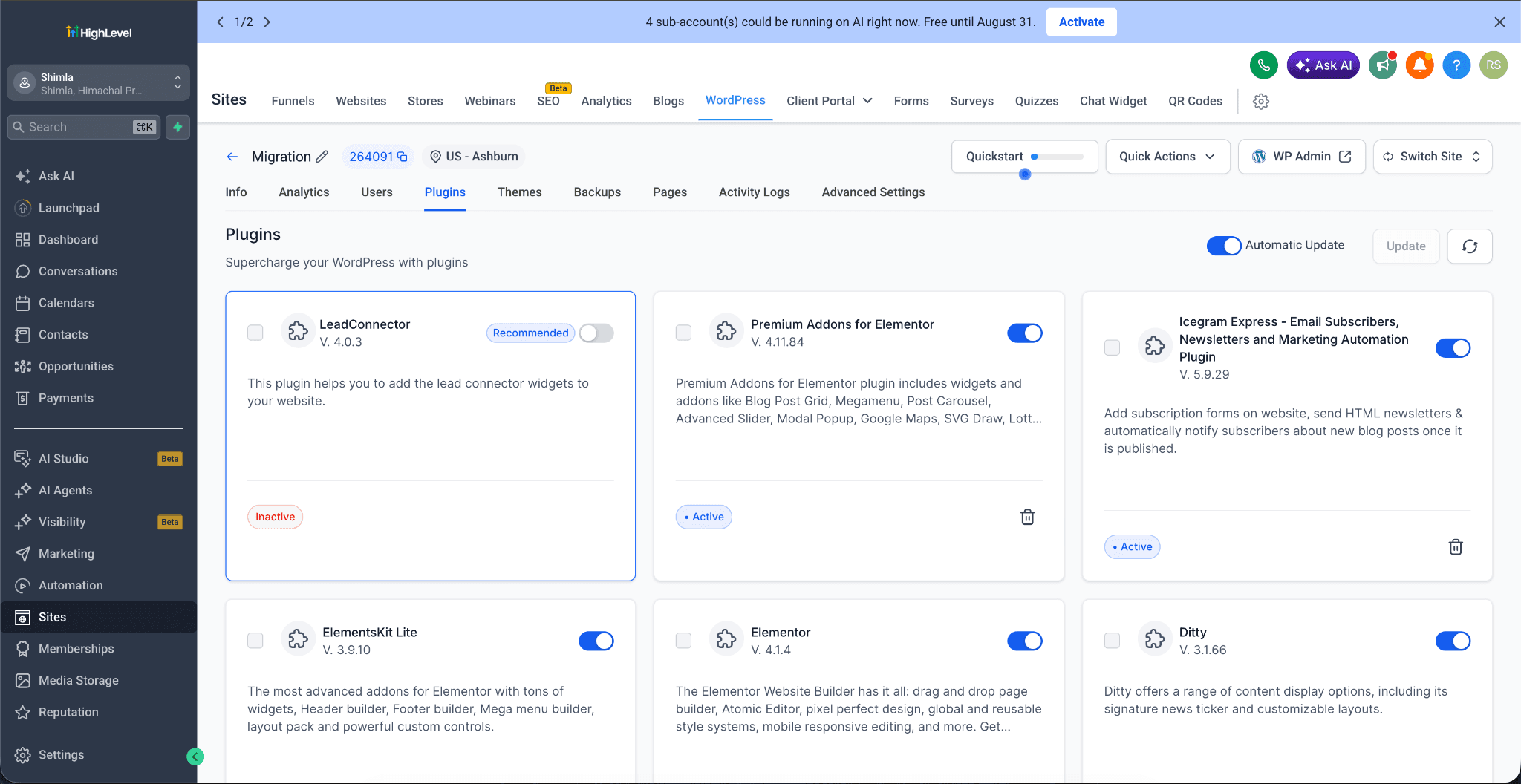Open the Switch Site selector
The width and height of the screenshot is (1521, 784).
click(x=1433, y=157)
